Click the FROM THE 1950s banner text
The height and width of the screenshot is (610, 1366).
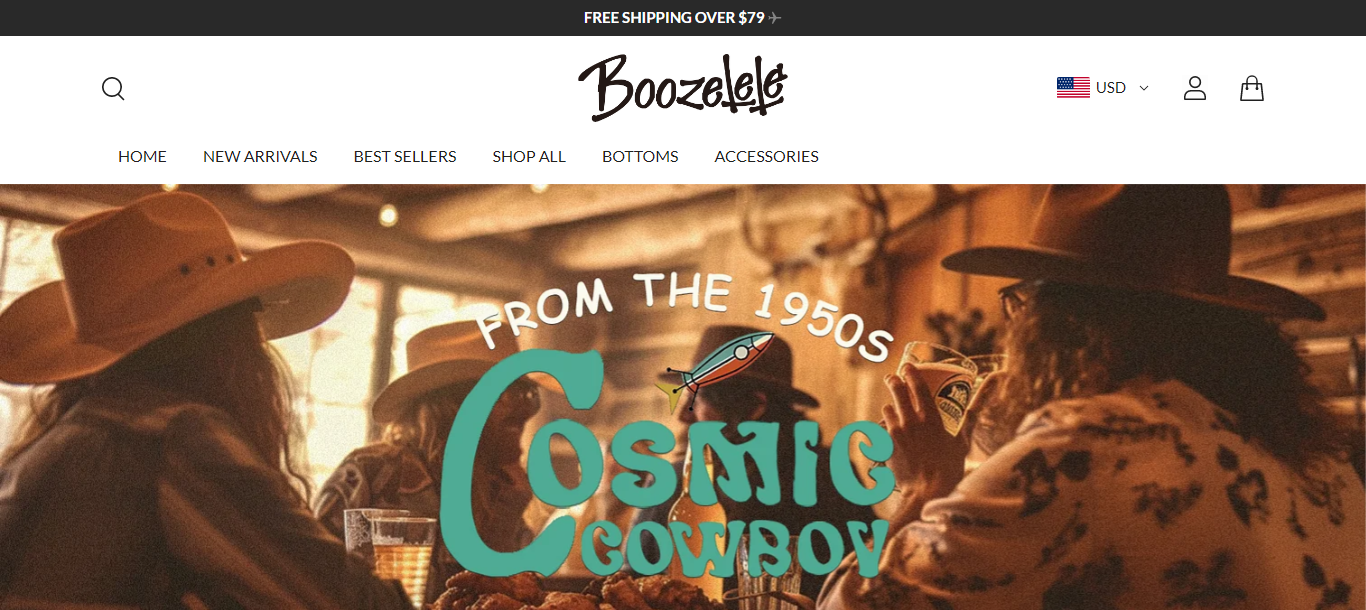(x=684, y=310)
